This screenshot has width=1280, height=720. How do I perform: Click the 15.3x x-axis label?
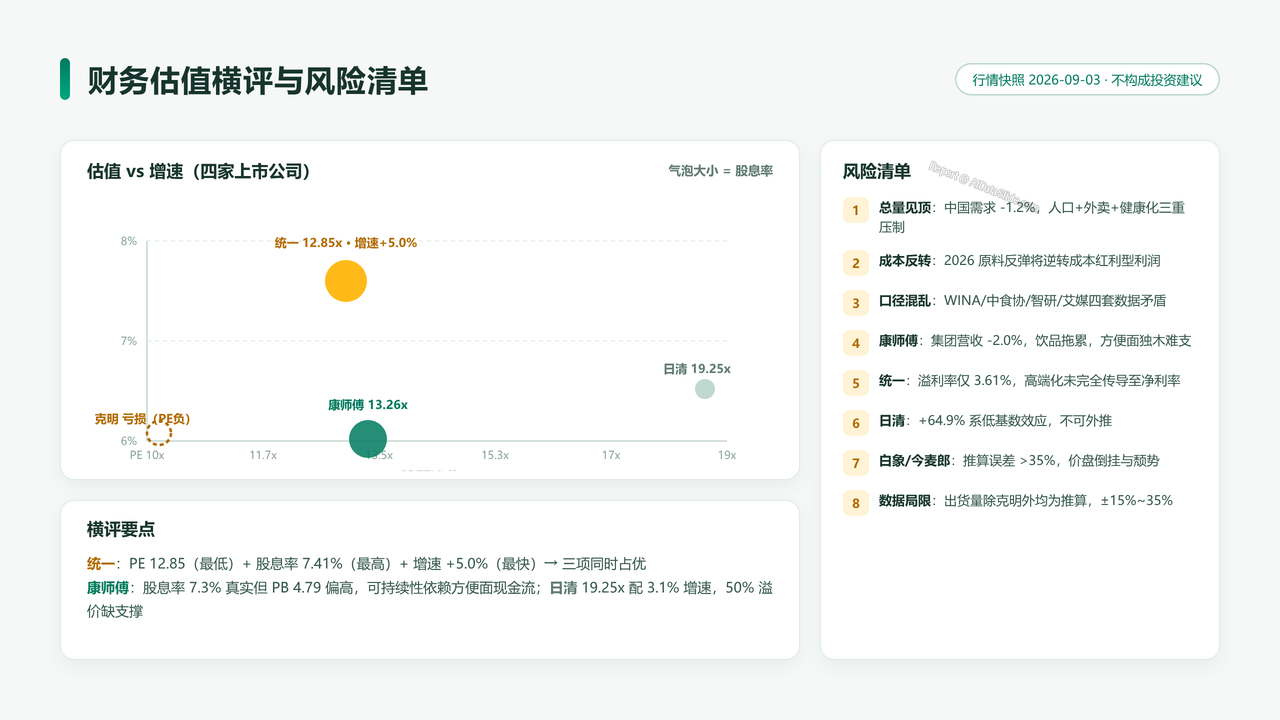point(495,455)
